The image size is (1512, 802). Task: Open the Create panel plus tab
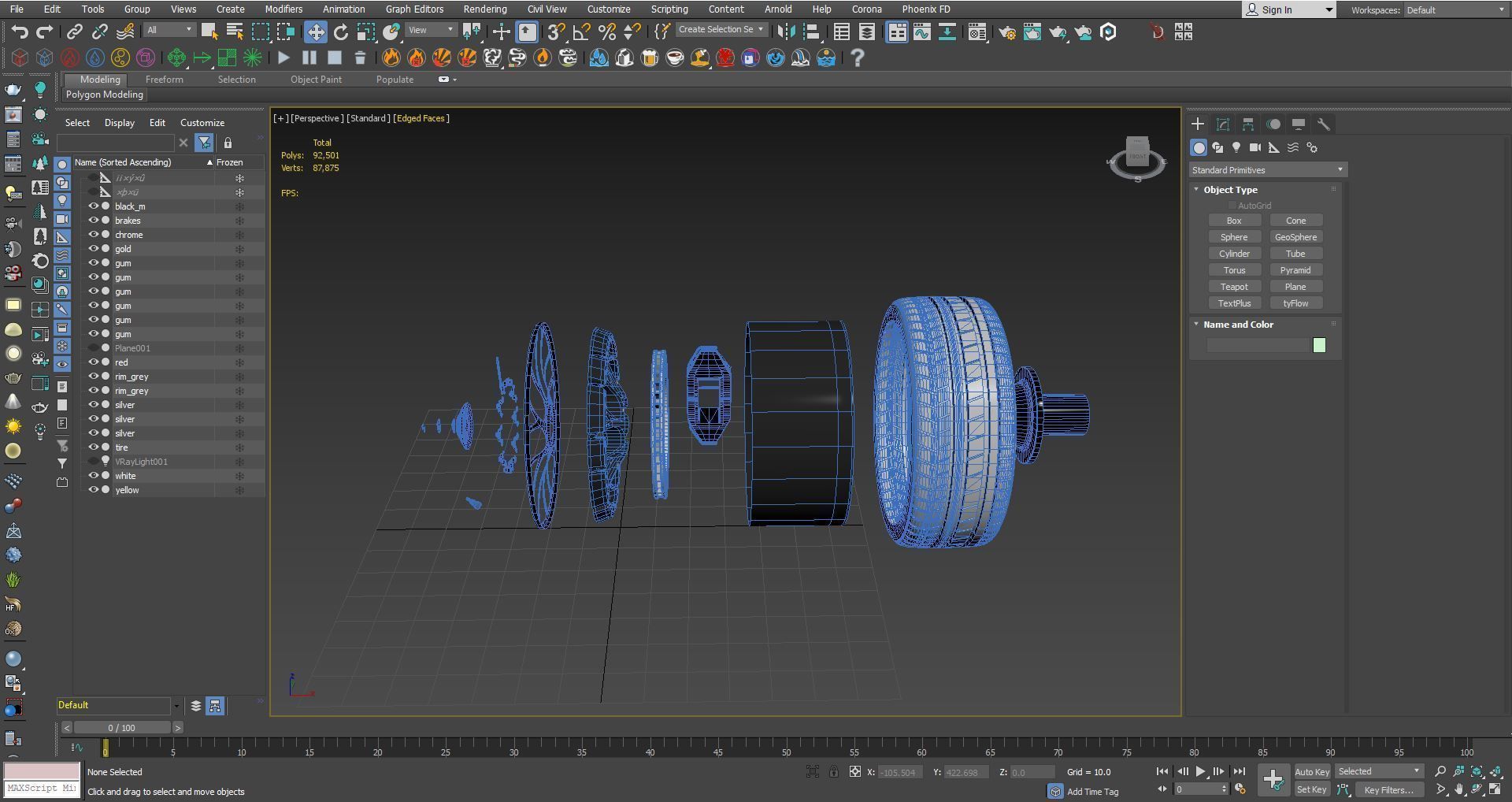coord(1198,124)
